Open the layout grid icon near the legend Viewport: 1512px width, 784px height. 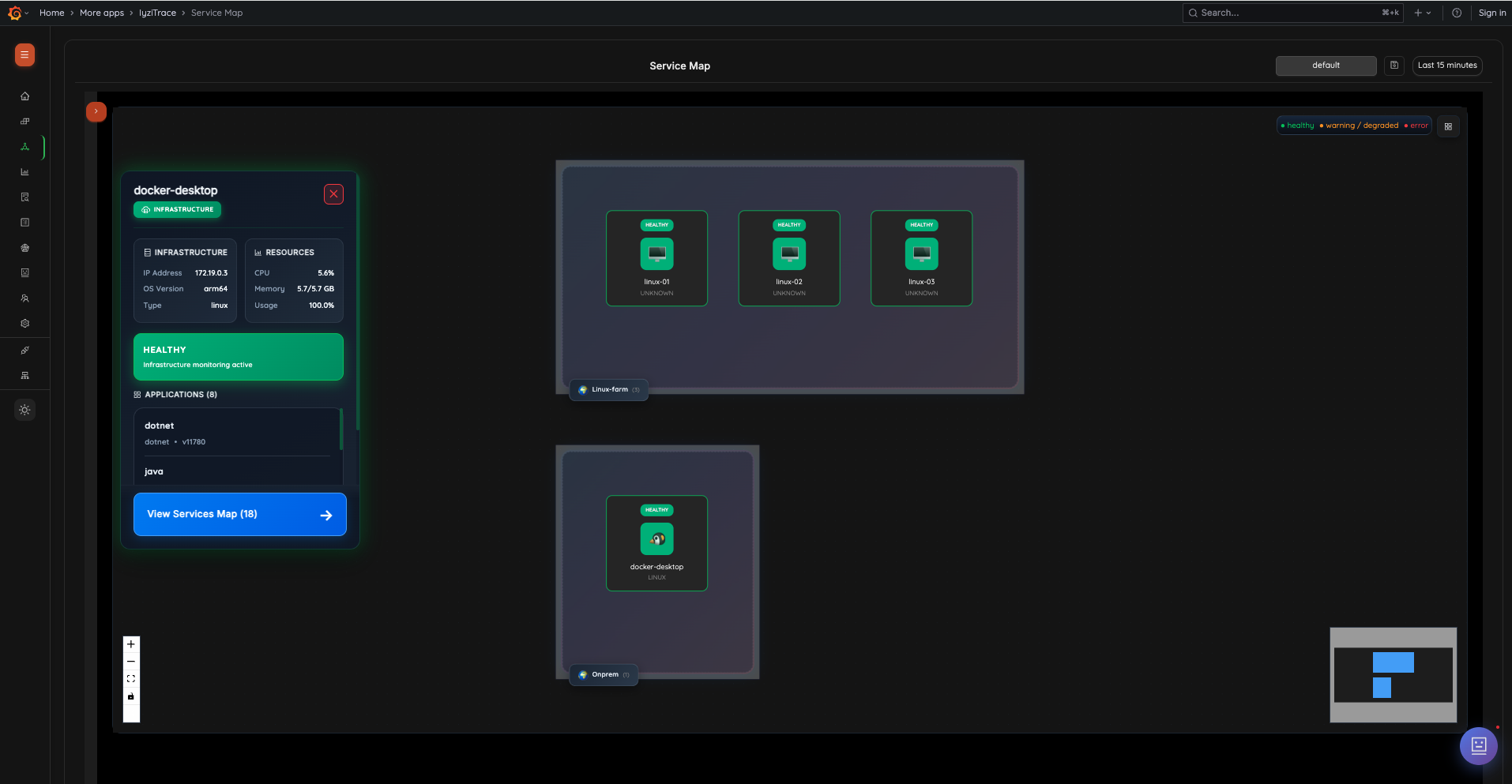[1449, 126]
